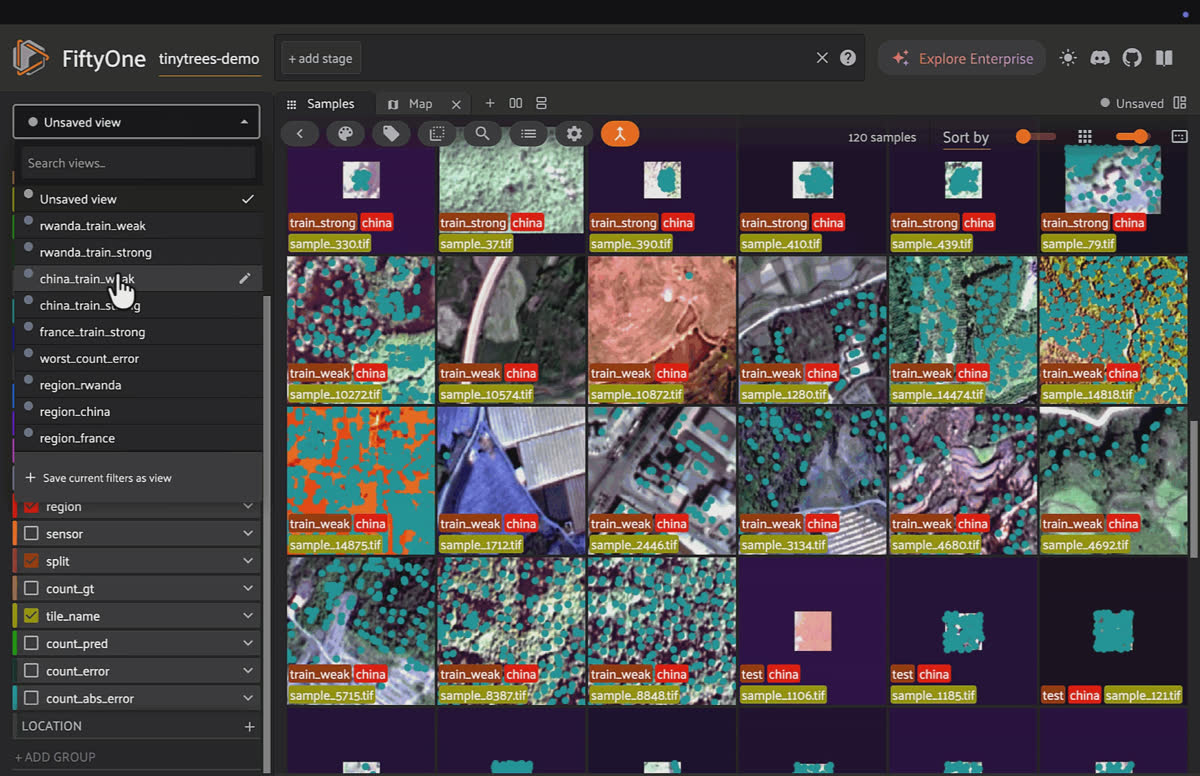Open thumbnail sample_14875.tif
This screenshot has height=776, width=1200.
point(361,480)
